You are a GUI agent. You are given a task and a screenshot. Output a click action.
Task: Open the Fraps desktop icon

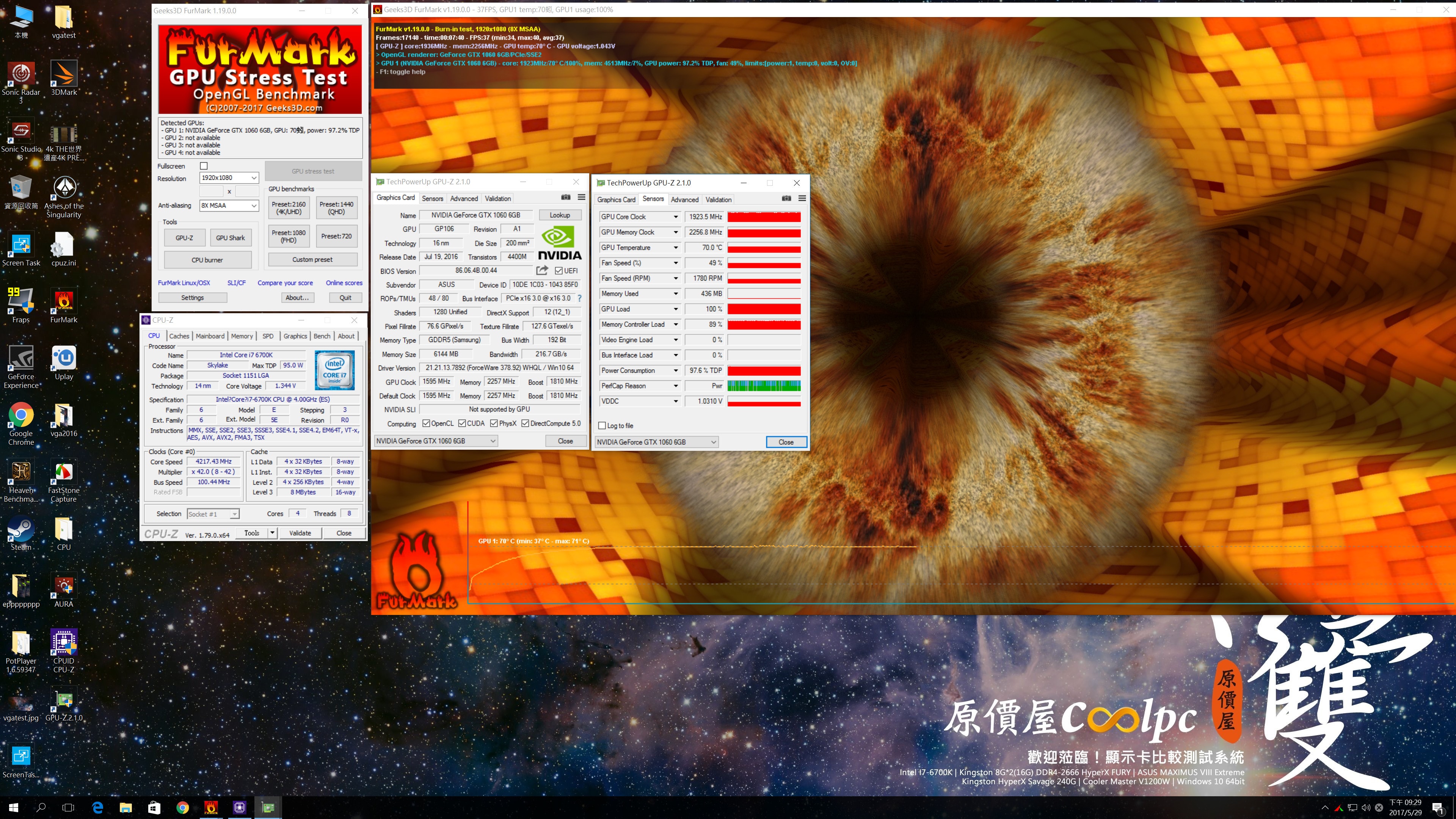[x=21, y=306]
